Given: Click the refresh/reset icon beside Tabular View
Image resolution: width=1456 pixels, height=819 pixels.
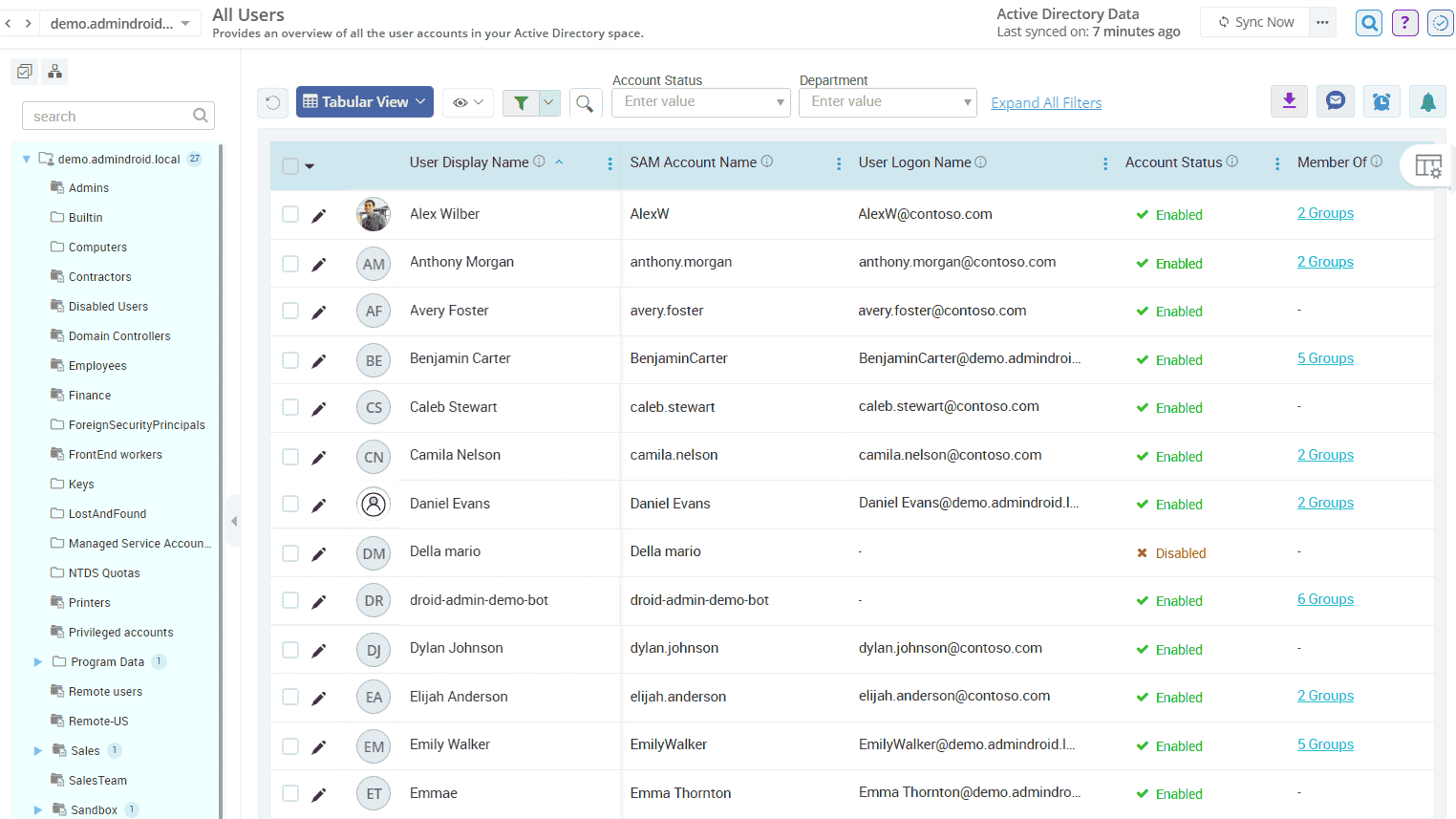Looking at the screenshot, I should pyautogui.click(x=272, y=101).
